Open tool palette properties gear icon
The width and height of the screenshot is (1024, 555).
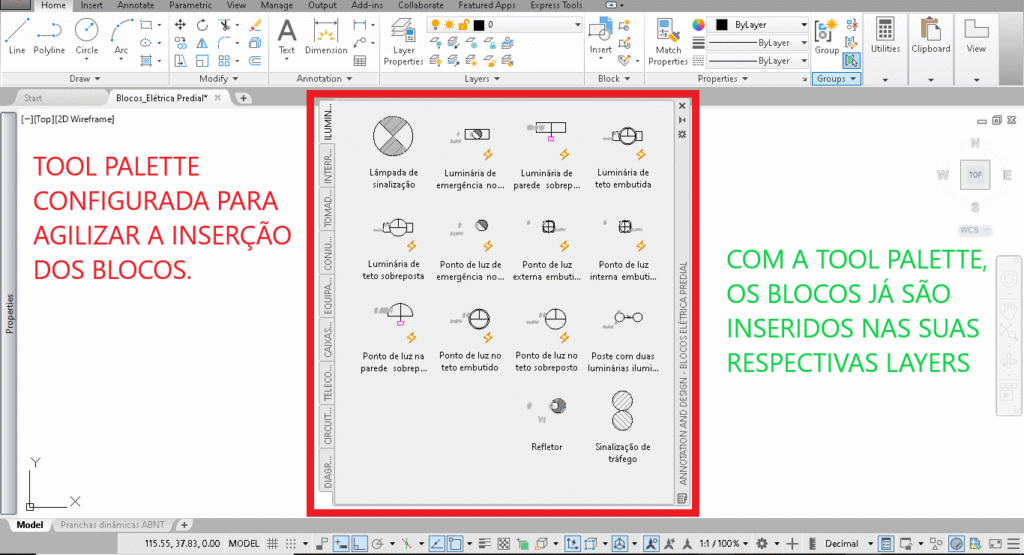682,135
